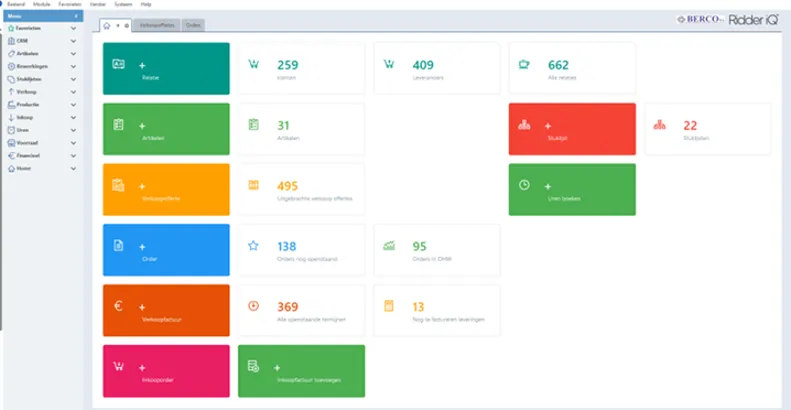The width and height of the screenshot is (791, 410).
Task: Click the pin icon in Menu header
Action: pyautogui.click(x=76, y=17)
